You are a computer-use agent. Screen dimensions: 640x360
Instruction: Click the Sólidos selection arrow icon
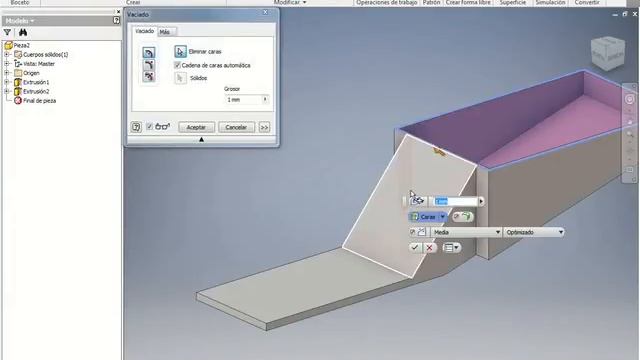[180, 78]
